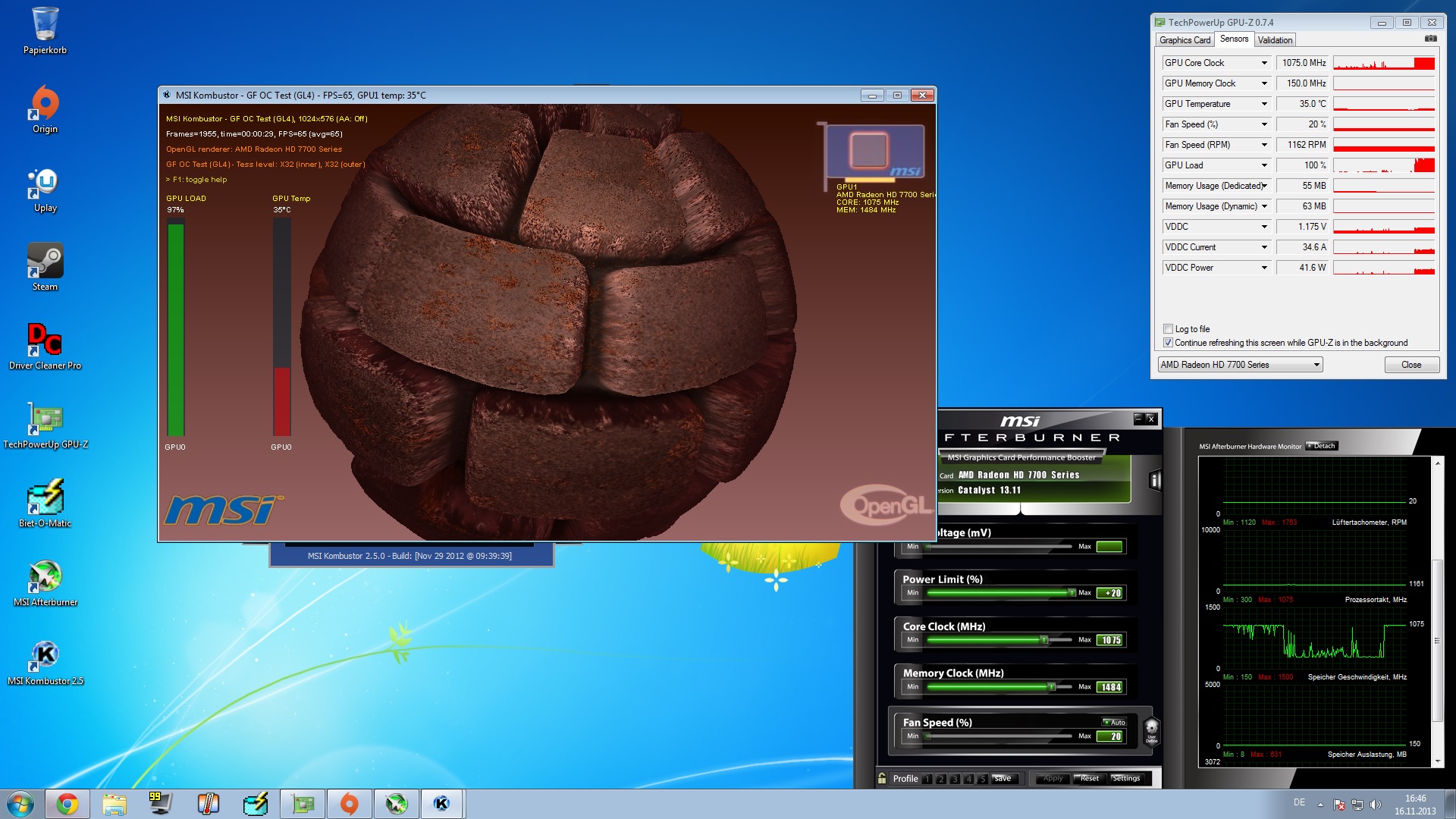The image size is (1456, 819).
Task: Switch to GPU-Z taskbar button
Action: coord(303,804)
